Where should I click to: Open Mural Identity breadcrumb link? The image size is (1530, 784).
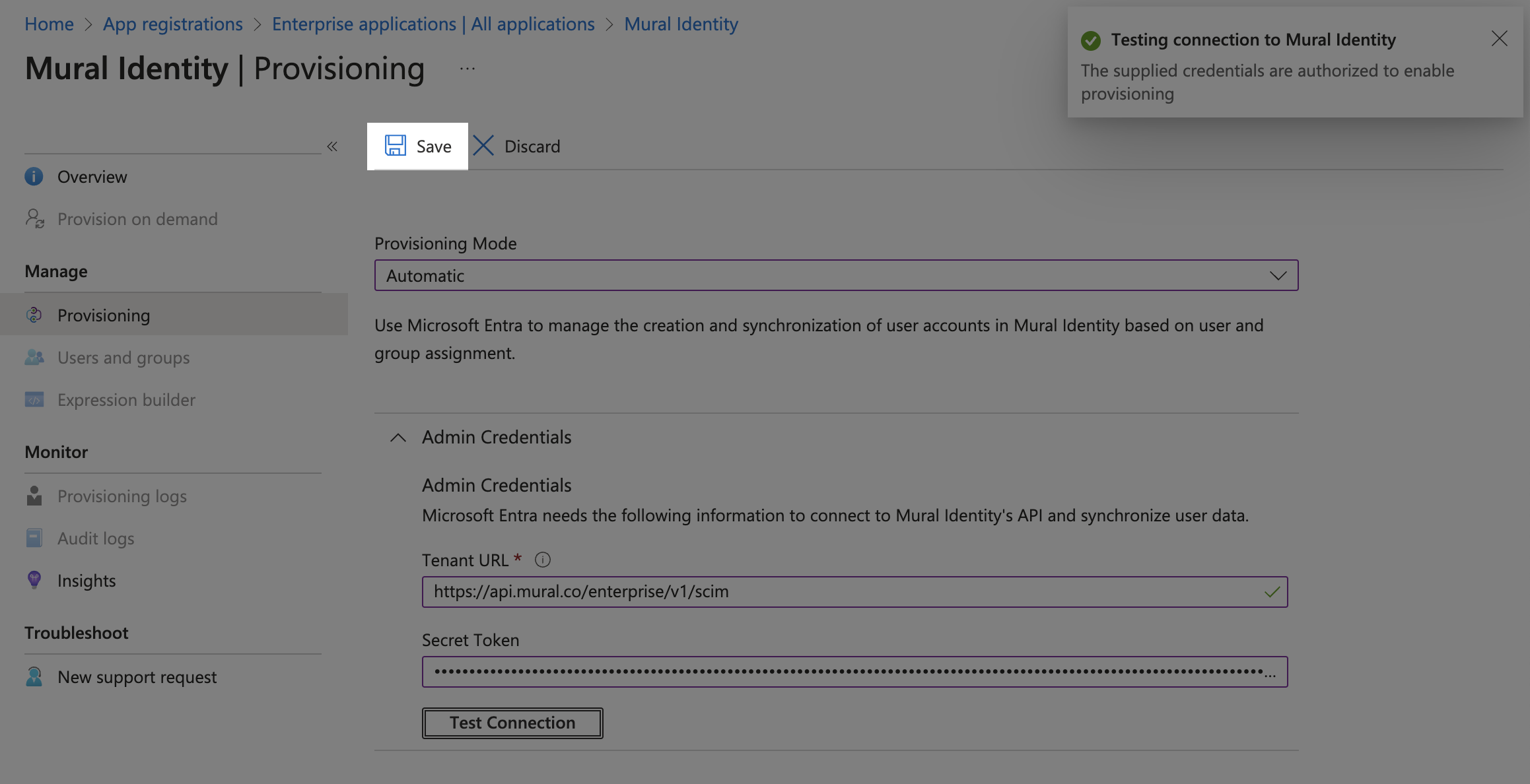(681, 24)
